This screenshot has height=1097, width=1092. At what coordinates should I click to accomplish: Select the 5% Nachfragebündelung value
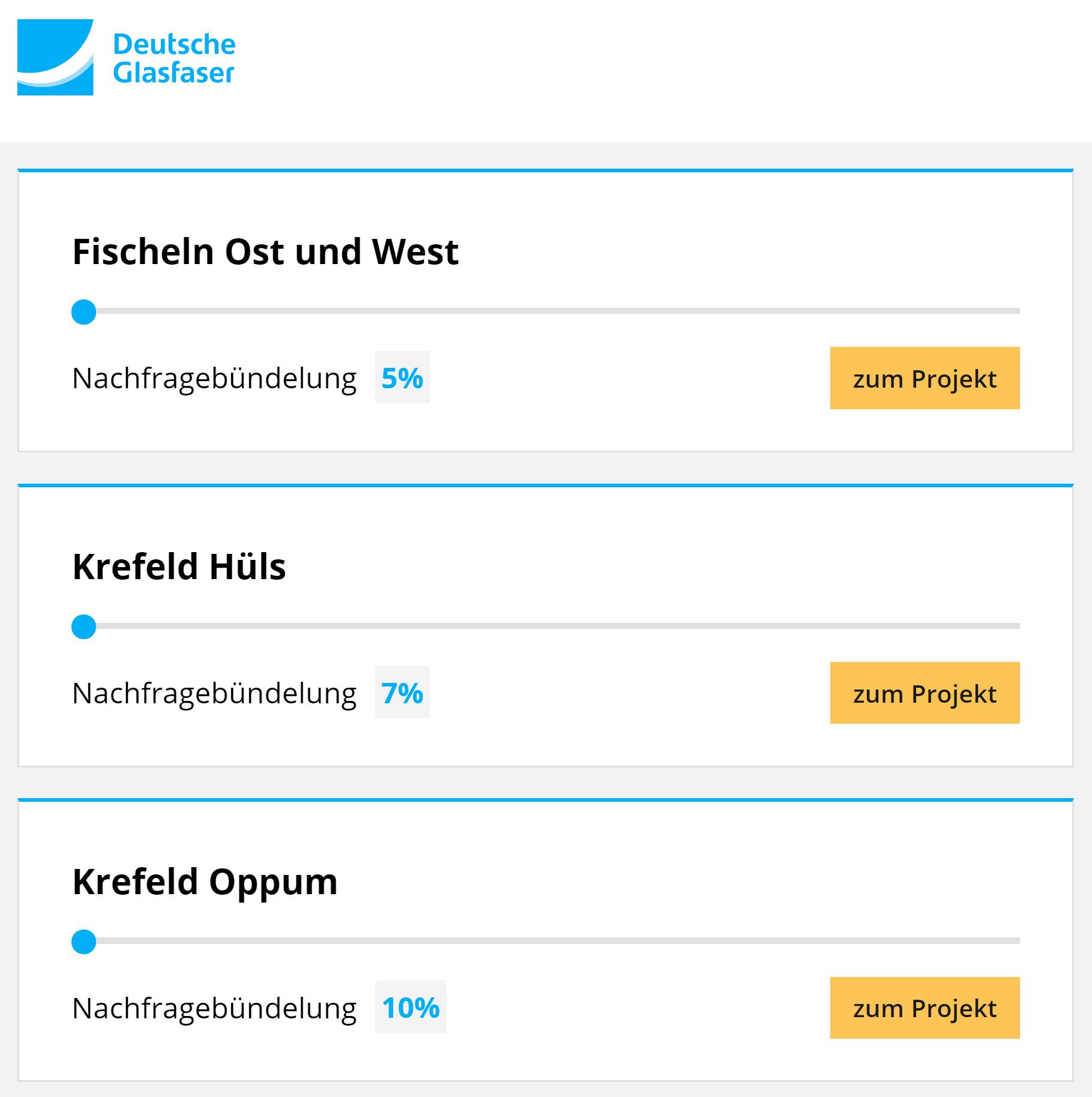(x=403, y=378)
